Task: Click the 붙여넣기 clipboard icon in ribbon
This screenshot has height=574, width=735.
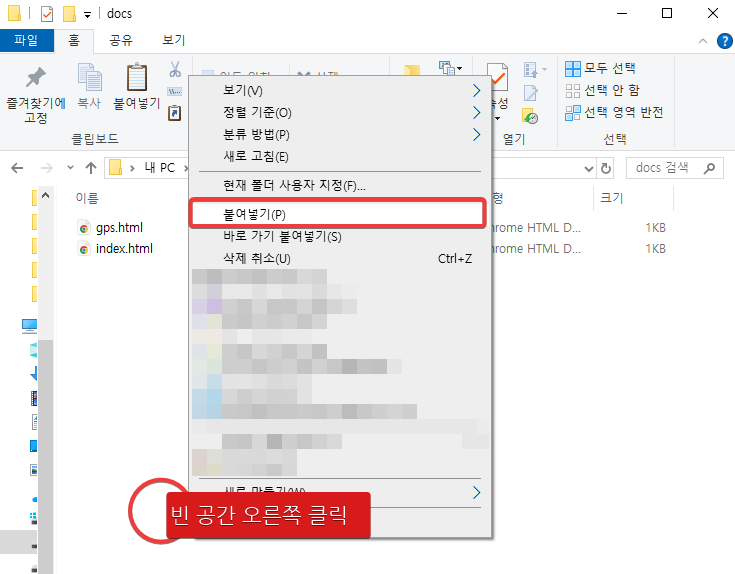Action: (x=137, y=78)
